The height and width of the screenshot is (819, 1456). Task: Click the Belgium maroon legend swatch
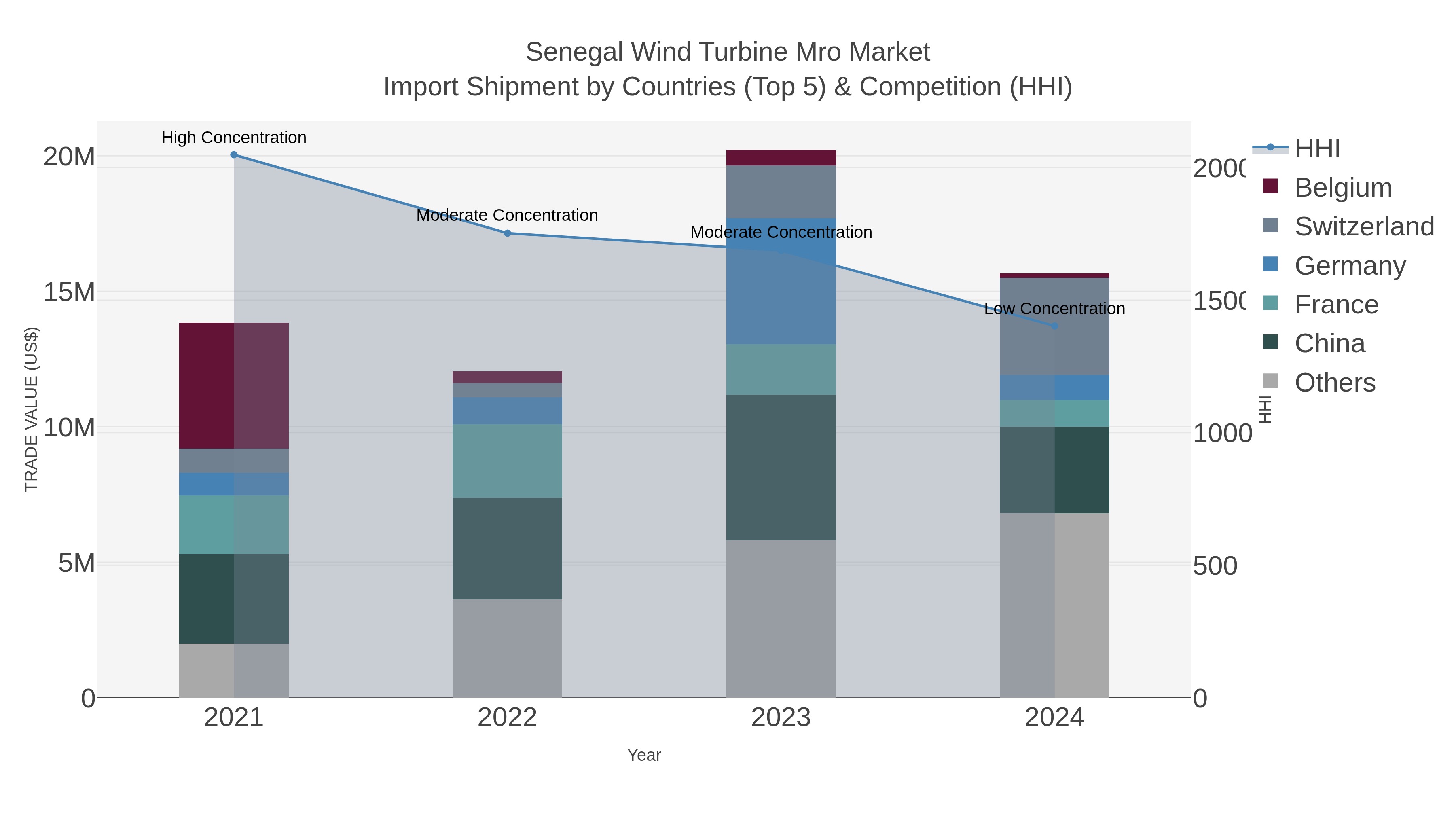[x=1270, y=186]
